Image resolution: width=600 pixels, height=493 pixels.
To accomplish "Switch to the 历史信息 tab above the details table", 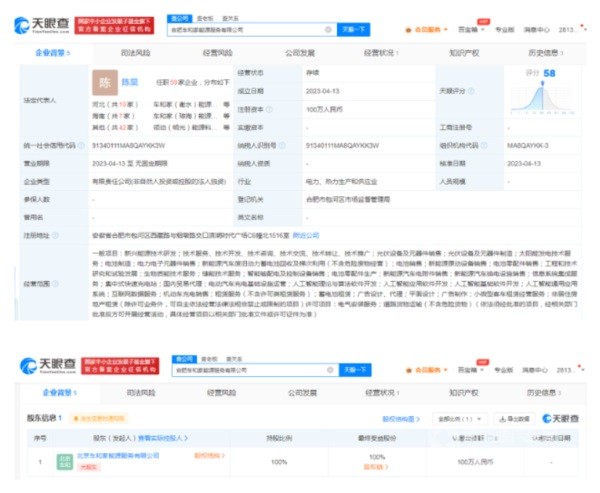I will pyautogui.click(x=546, y=53).
